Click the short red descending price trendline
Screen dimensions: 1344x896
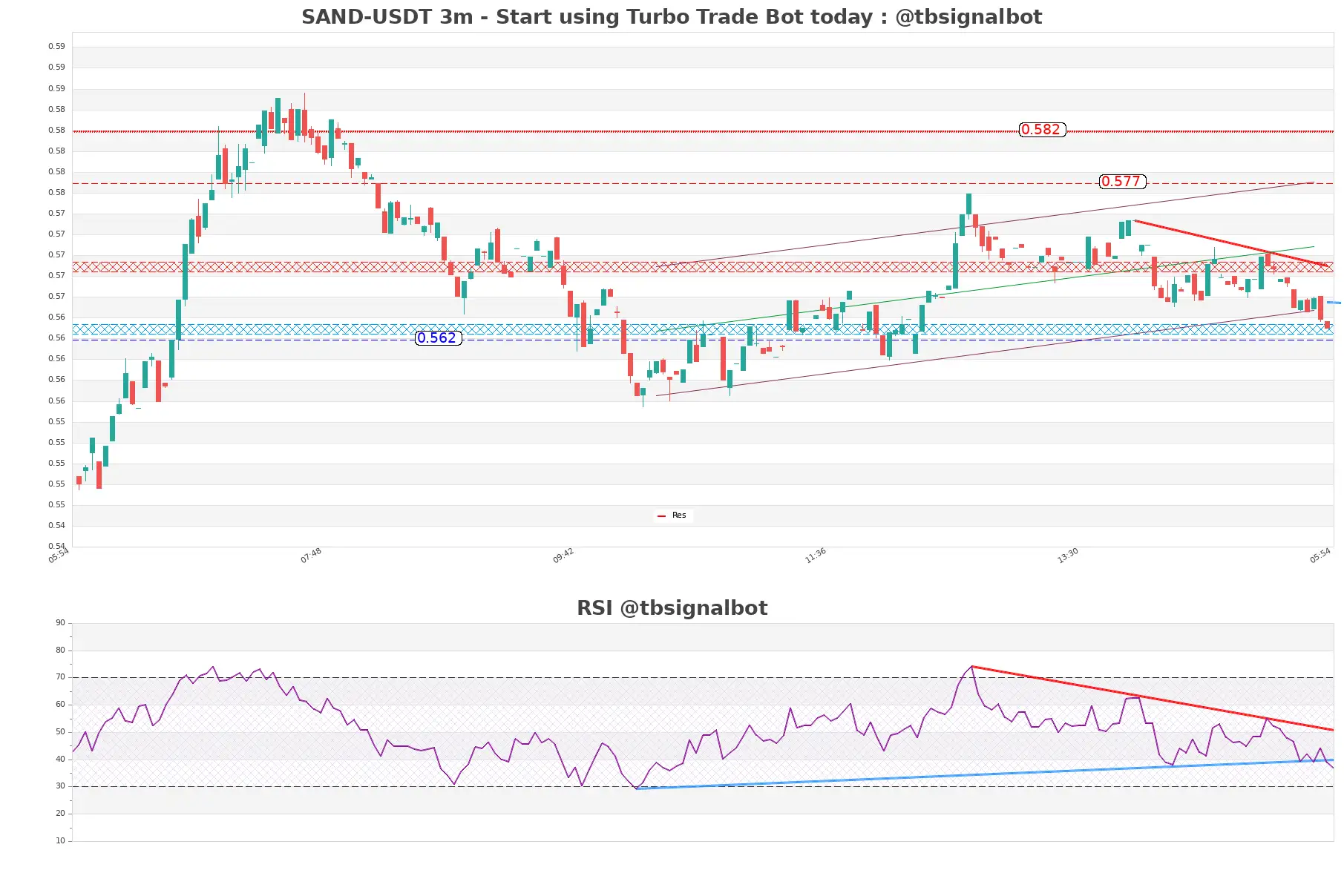(x=1231, y=243)
